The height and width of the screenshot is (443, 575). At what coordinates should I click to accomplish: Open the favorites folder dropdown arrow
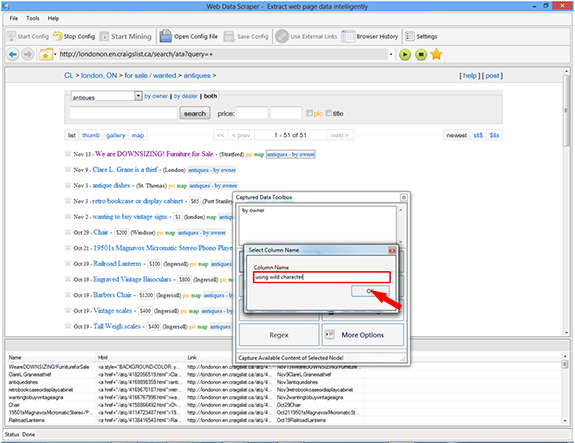pyautogui.click(x=55, y=54)
